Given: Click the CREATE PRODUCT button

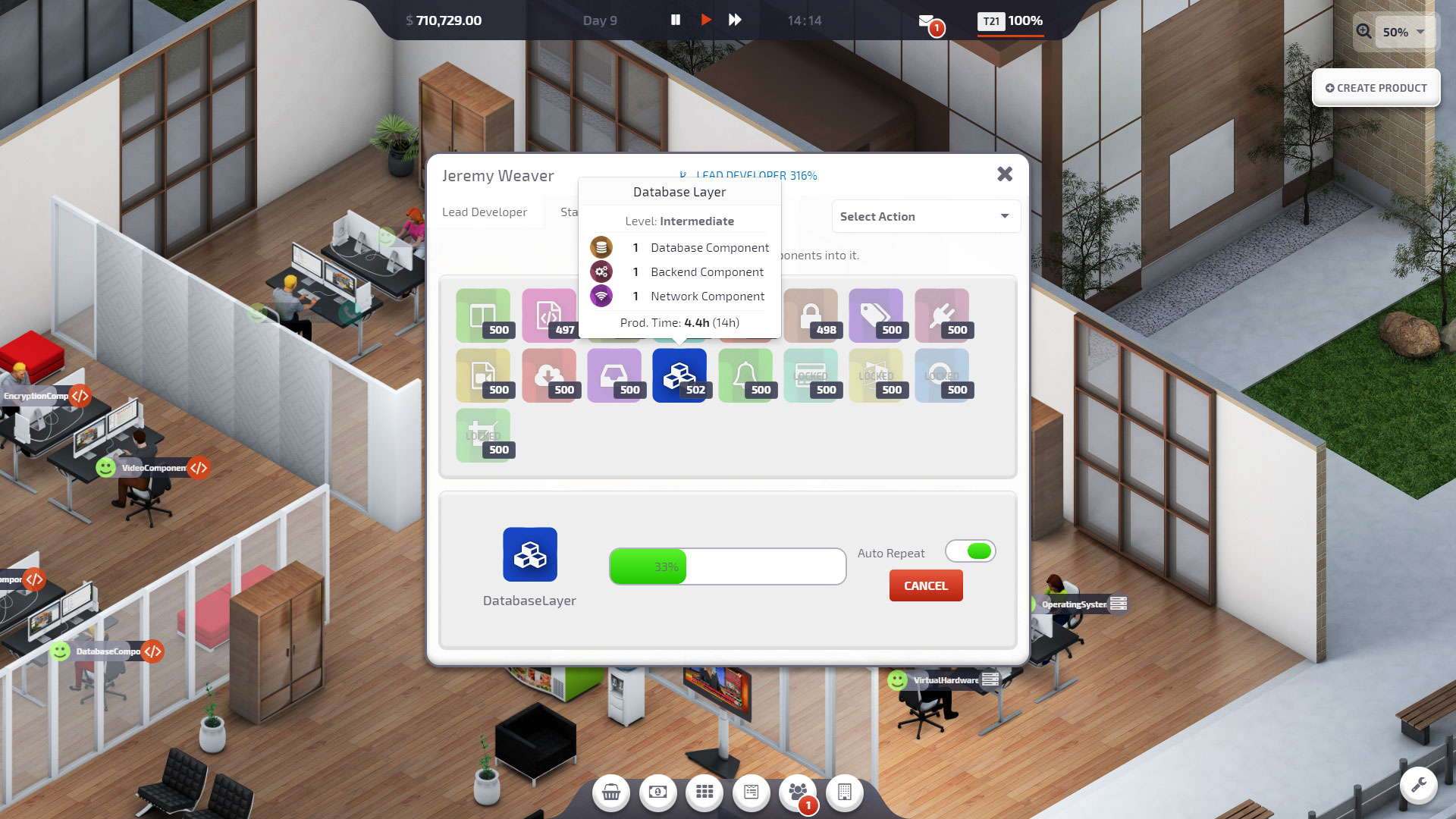Looking at the screenshot, I should [x=1375, y=87].
